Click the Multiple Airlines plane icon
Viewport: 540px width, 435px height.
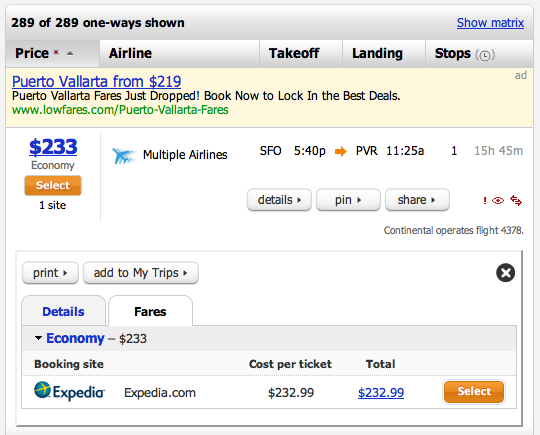click(124, 155)
